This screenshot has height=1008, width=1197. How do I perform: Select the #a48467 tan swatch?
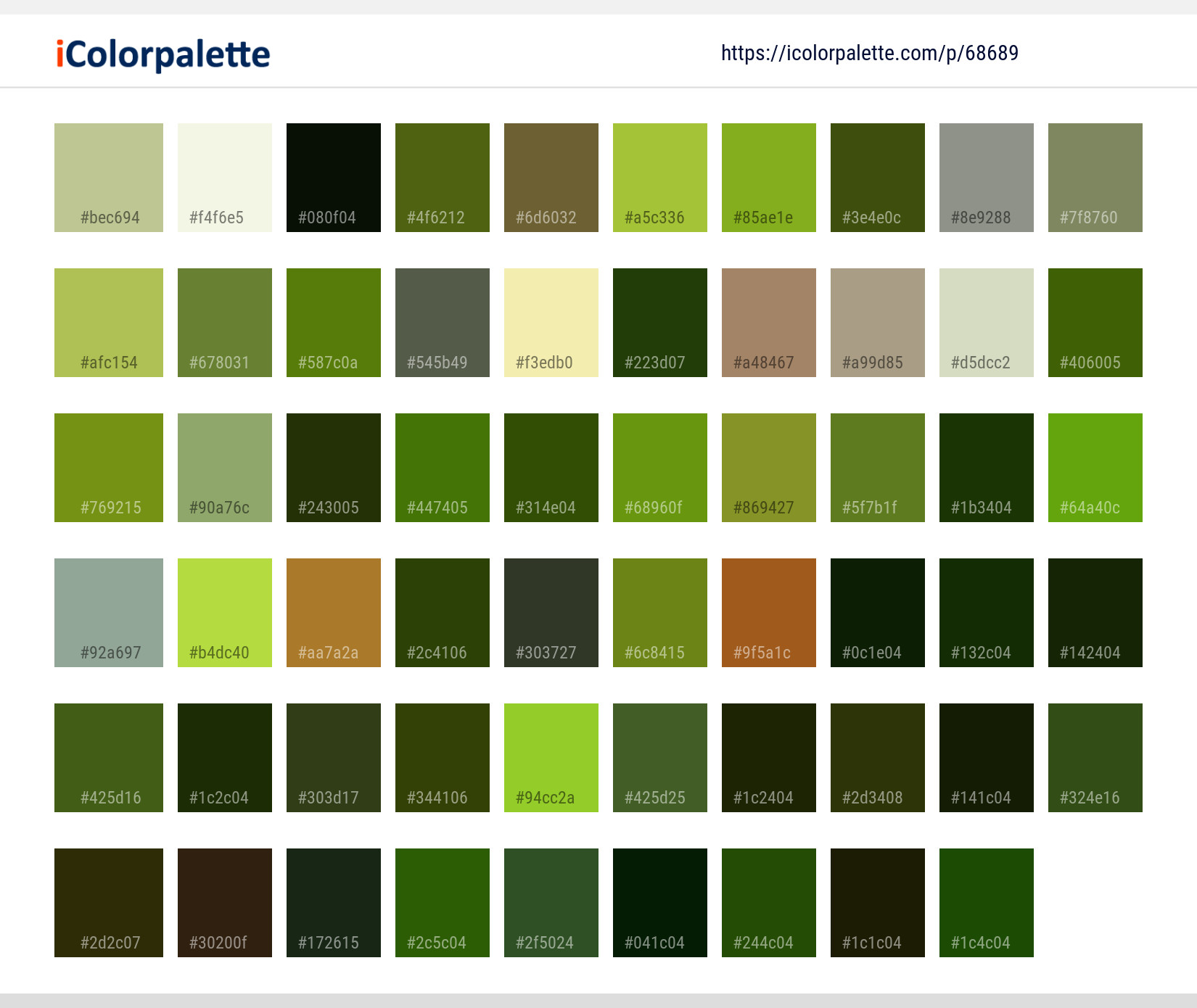(769, 323)
